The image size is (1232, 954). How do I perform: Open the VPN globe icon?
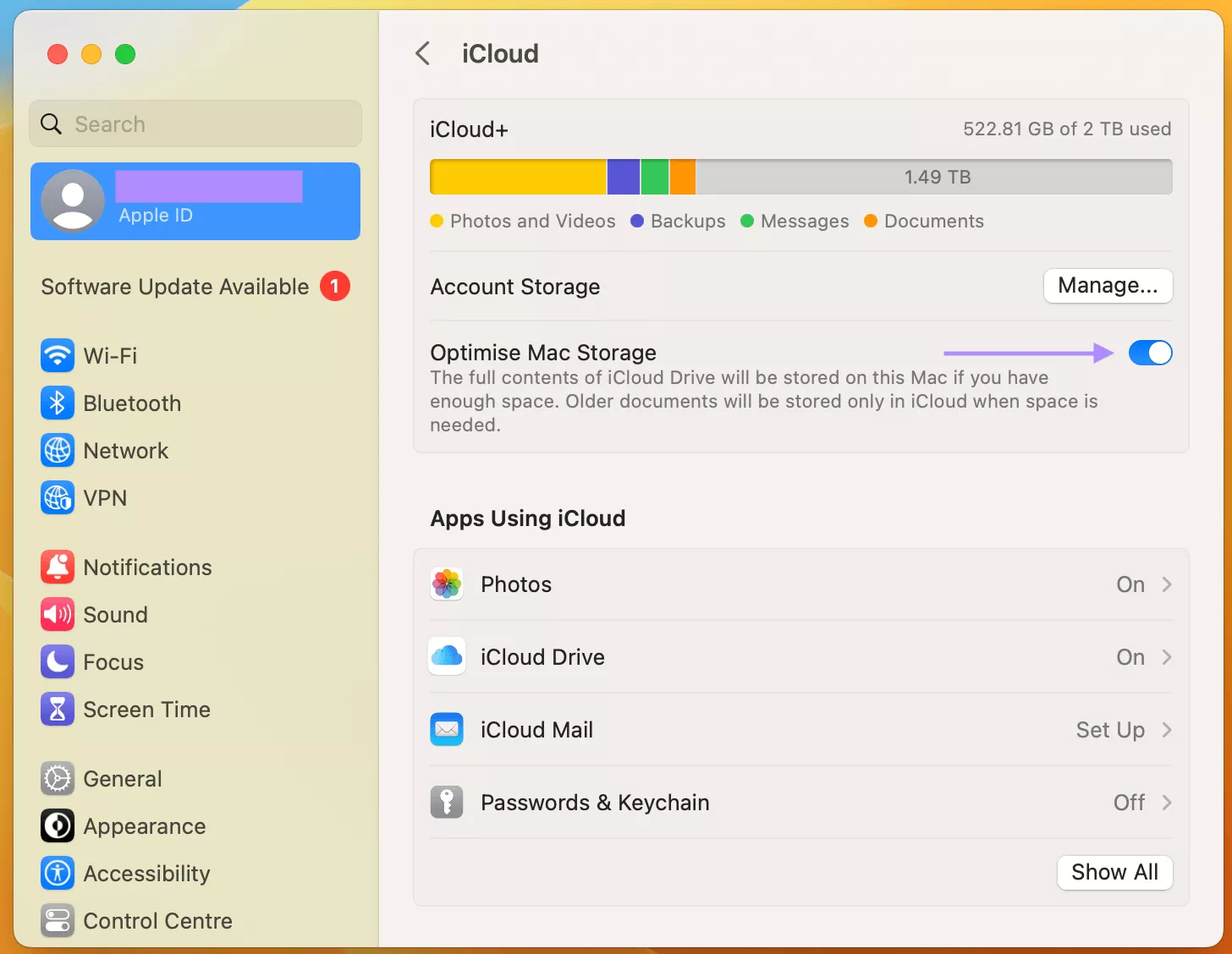point(57,498)
